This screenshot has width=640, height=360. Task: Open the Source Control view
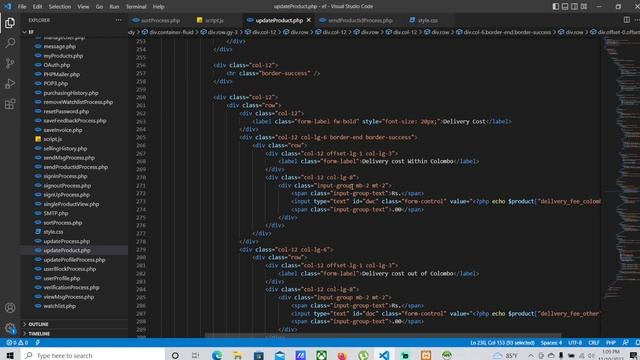pyautogui.click(x=10, y=63)
